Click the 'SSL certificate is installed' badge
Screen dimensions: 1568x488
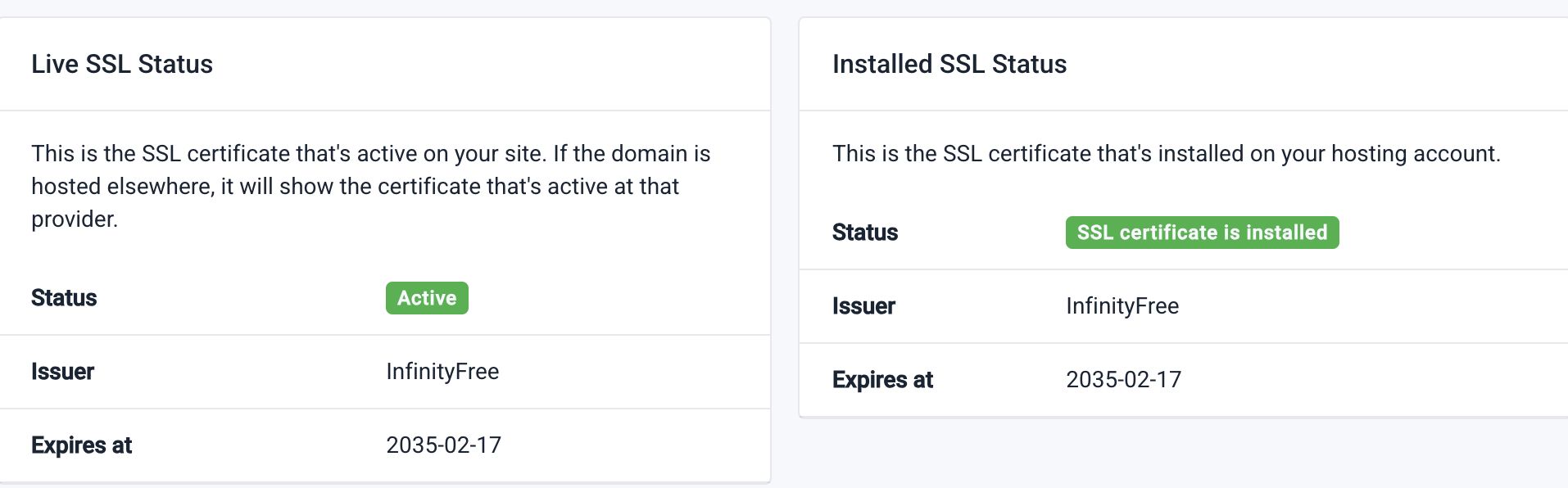pos(1202,233)
